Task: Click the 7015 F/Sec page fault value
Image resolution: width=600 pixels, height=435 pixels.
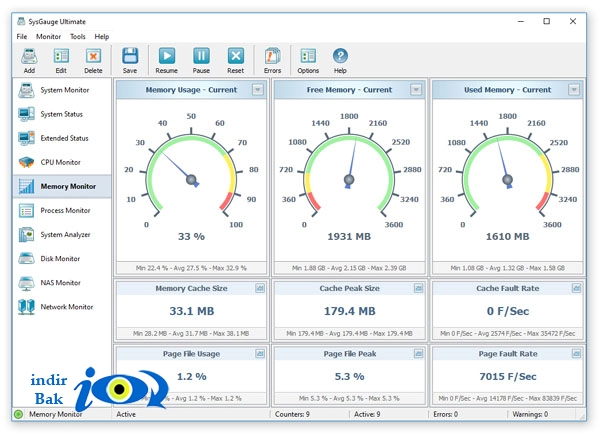Action: coord(508,376)
